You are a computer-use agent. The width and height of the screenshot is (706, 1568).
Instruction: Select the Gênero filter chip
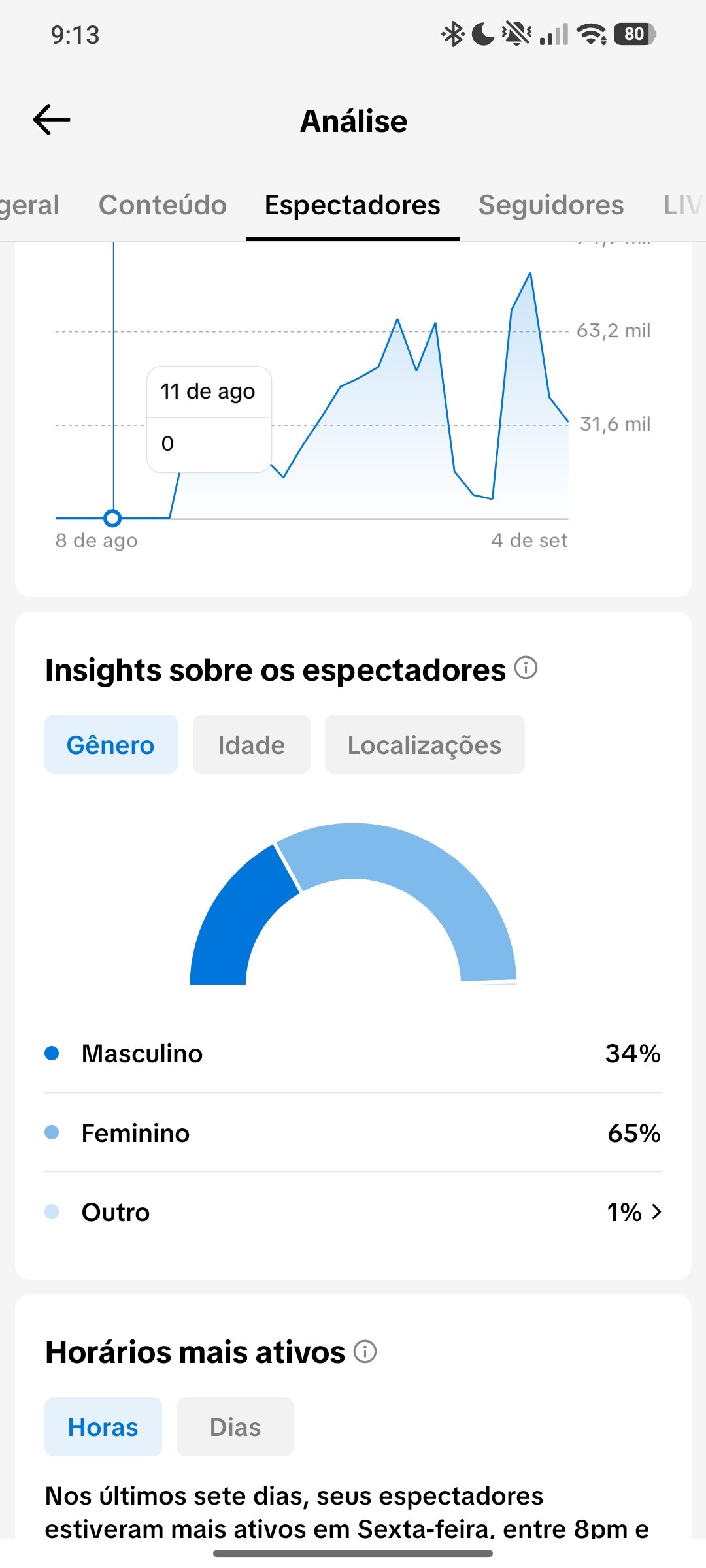111,744
